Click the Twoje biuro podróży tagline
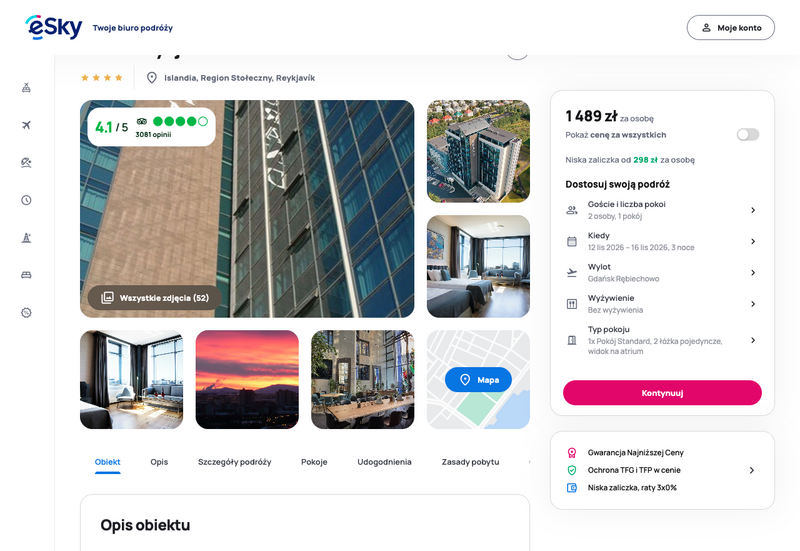The image size is (800, 551). pyautogui.click(x=133, y=28)
